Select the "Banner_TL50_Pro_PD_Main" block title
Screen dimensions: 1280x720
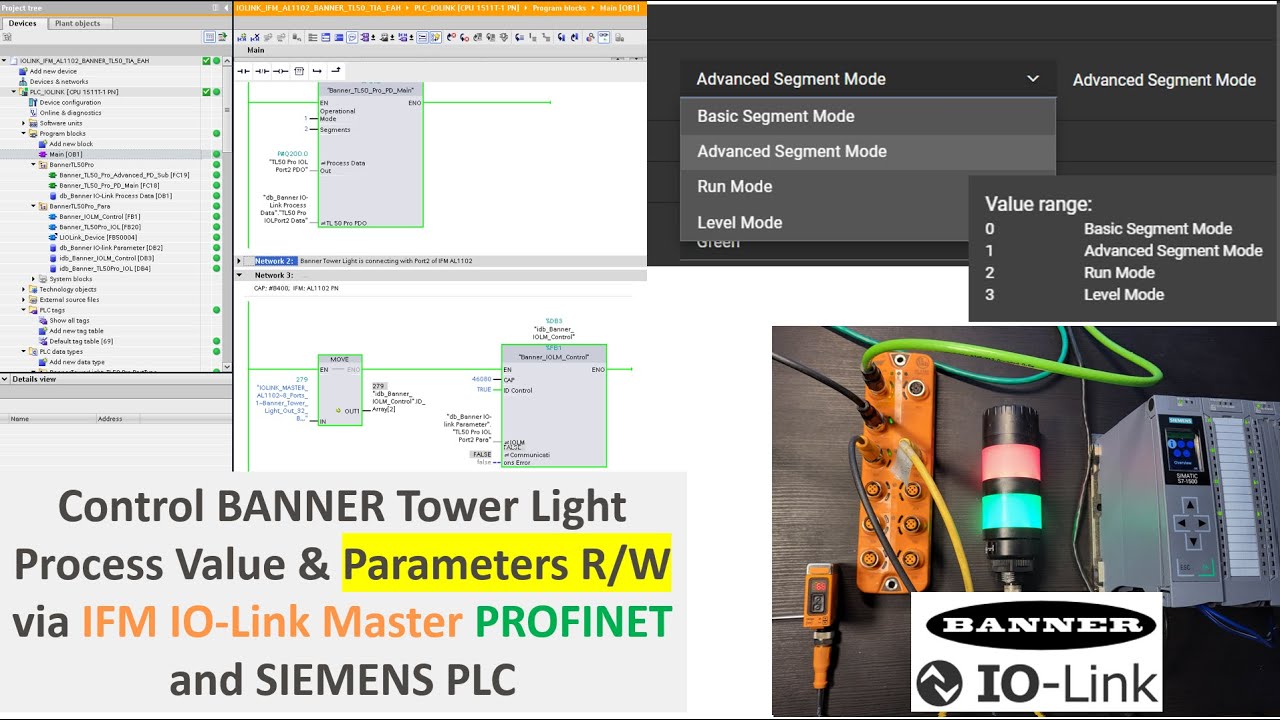click(370, 90)
